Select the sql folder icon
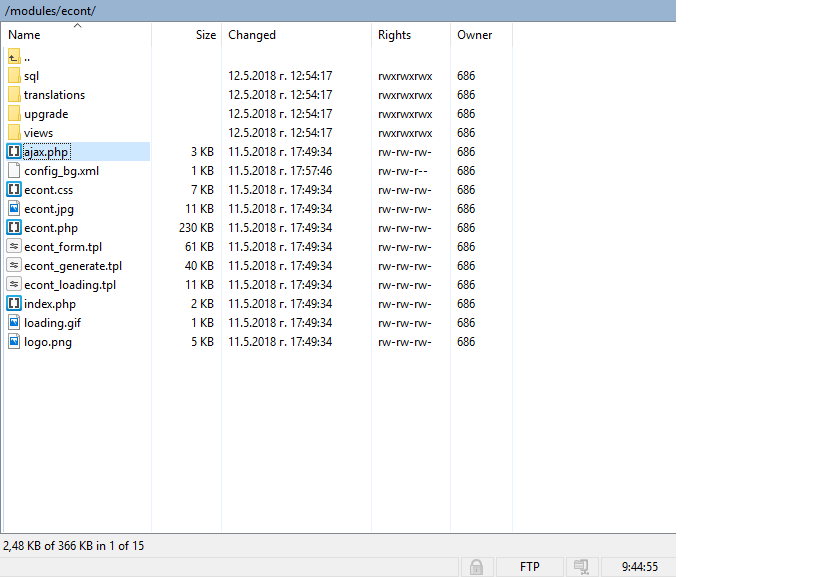The height and width of the screenshot is (577, 819). [14, 76]
